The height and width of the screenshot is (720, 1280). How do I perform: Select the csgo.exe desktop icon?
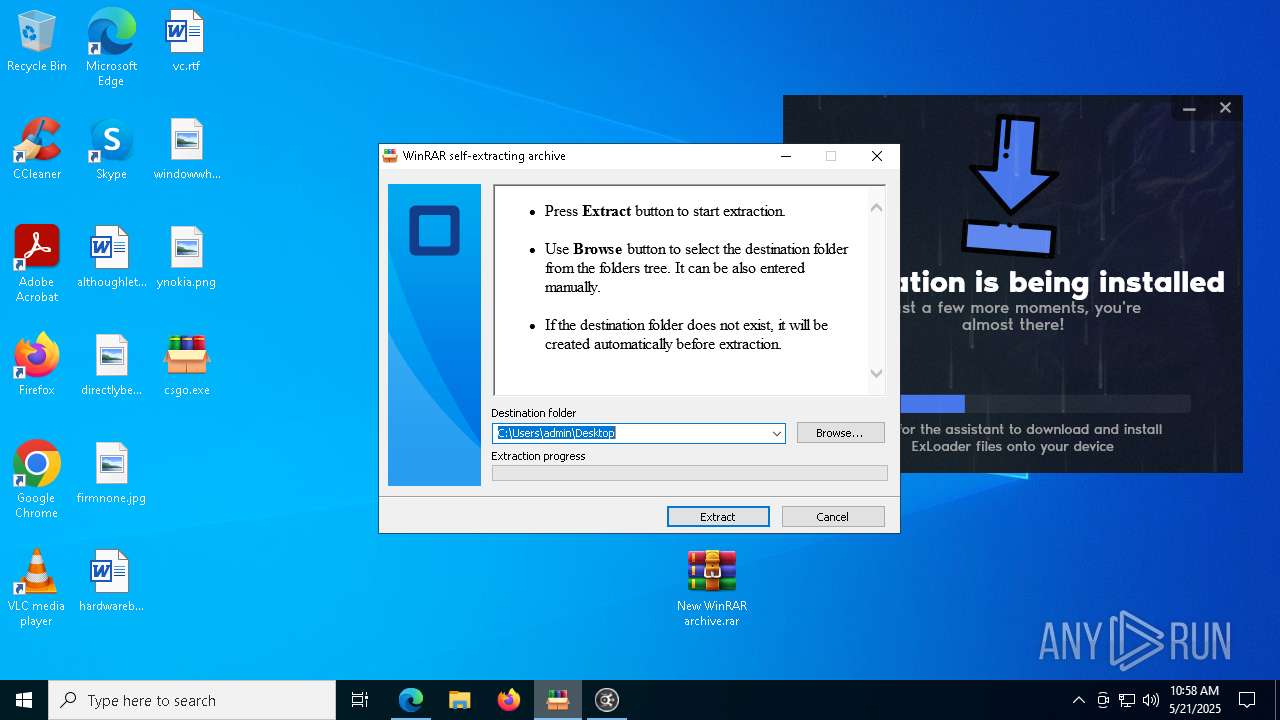point(186,365)
